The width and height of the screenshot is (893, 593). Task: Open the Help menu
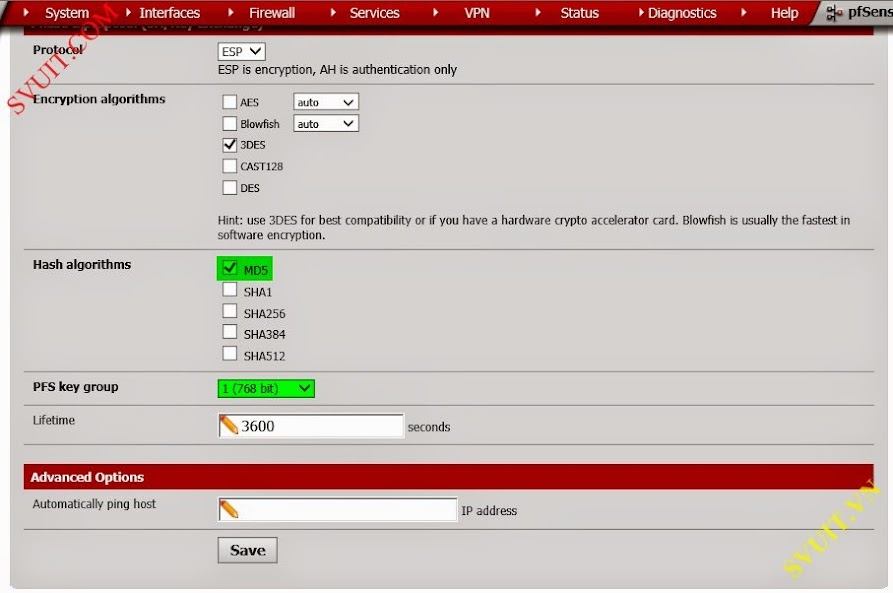[x=784, y=13]
